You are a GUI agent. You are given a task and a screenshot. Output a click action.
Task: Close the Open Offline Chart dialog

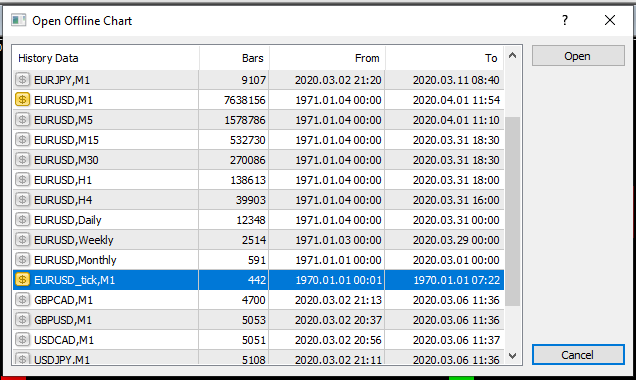coord(610,20)
